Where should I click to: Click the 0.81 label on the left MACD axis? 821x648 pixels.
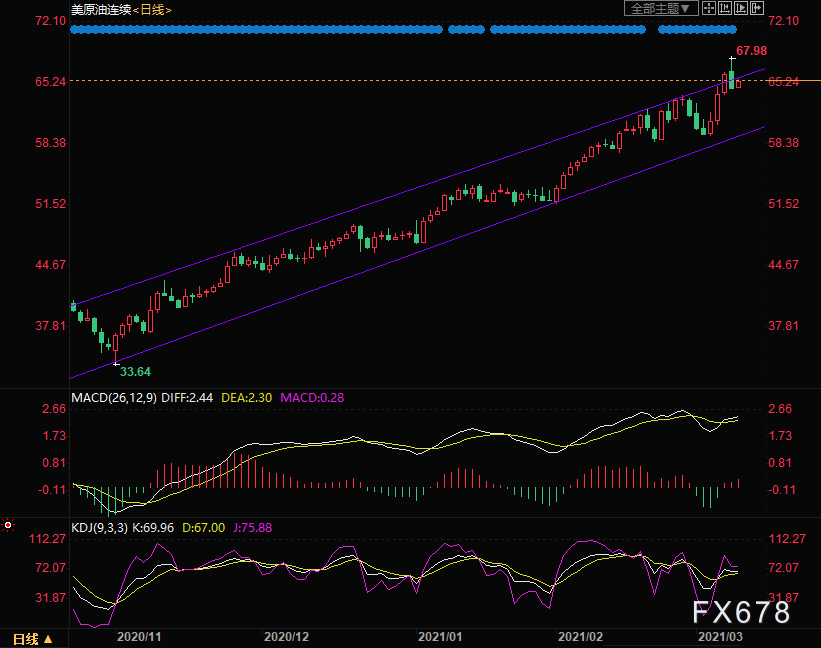pyautogui.click(x=54, y=463)
